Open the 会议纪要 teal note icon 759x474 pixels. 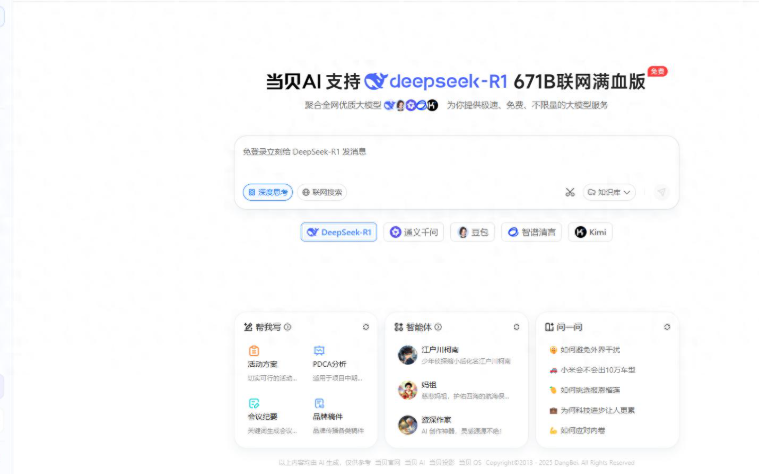click(x=254, y=403)
